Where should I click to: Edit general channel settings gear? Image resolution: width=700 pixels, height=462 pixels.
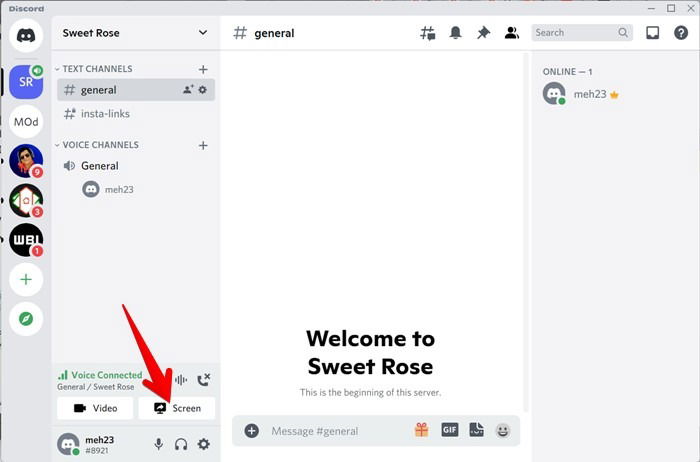(203, 90)
